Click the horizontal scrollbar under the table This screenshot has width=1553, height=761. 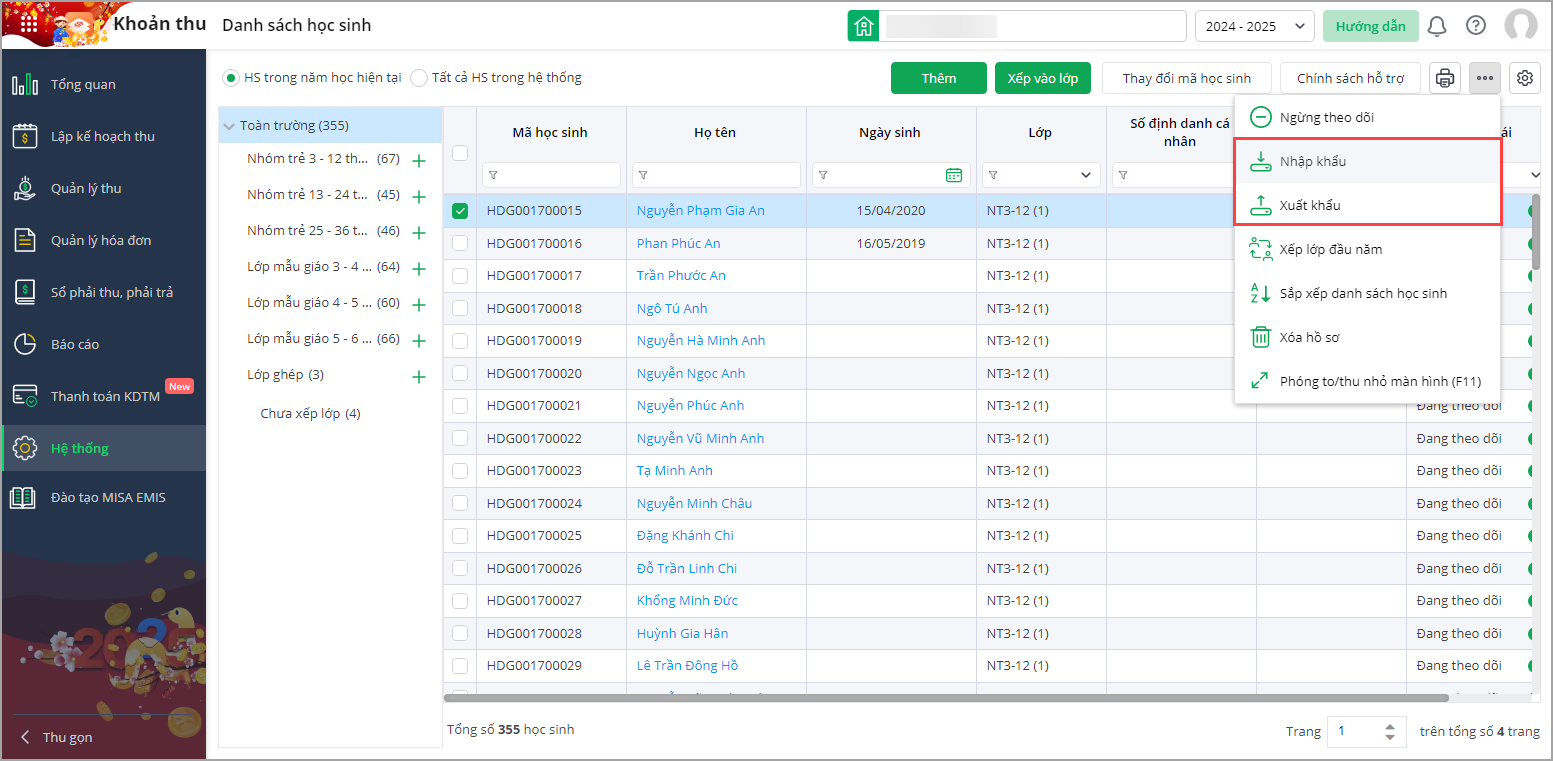945,698
